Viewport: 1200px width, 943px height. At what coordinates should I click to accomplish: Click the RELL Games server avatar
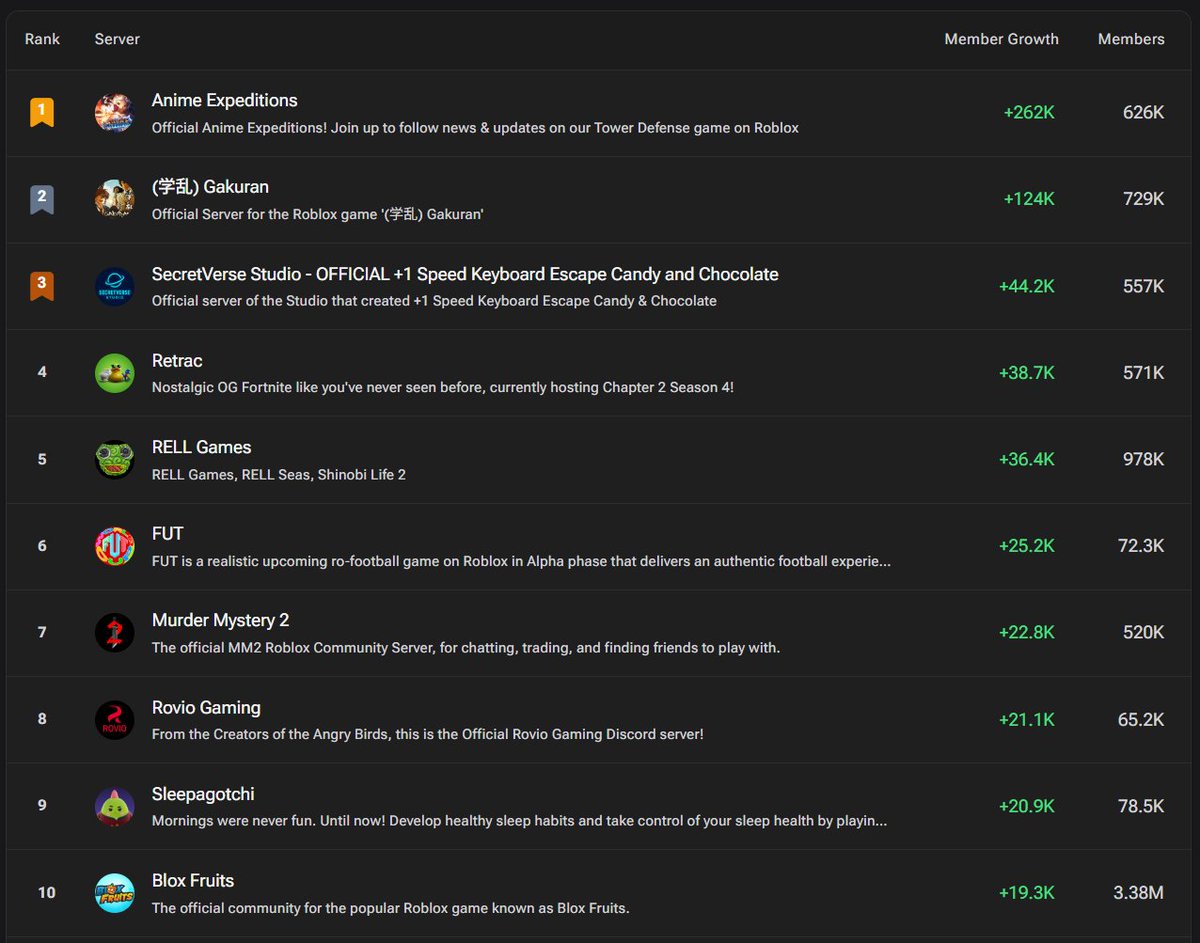[x=114, y=459]
